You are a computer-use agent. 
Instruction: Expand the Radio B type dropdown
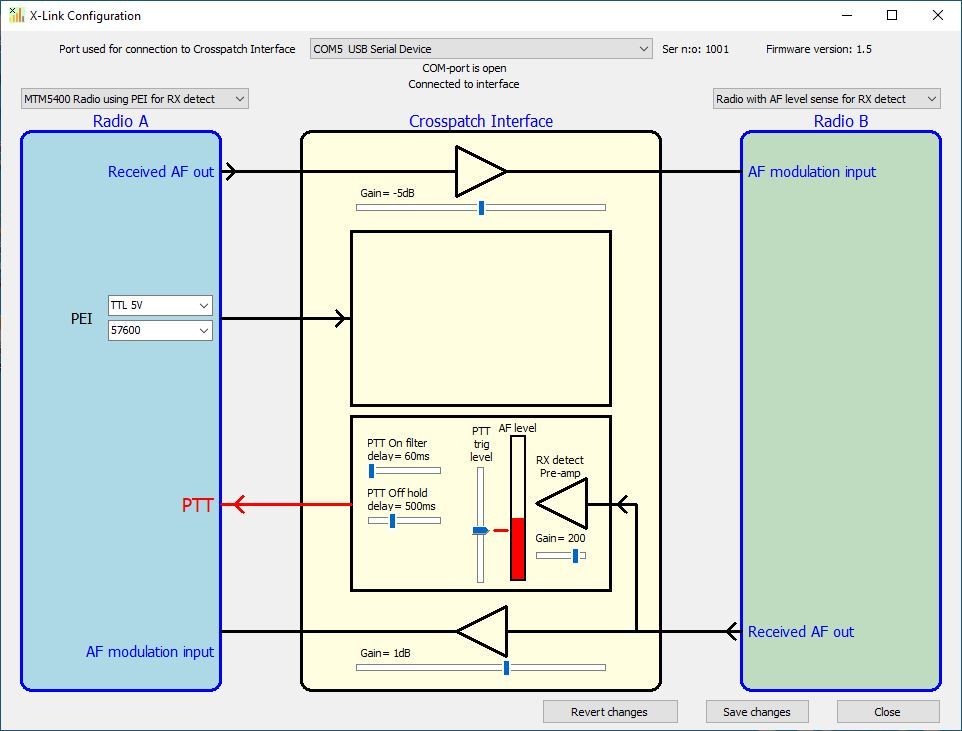click(826, 99)
